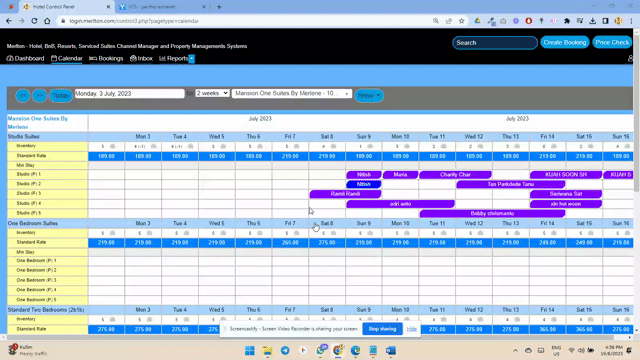Image resolution: width=640 pixels, height=360 pixels.
Task: Open the Bookings menu item
Action: pos(106,58)
